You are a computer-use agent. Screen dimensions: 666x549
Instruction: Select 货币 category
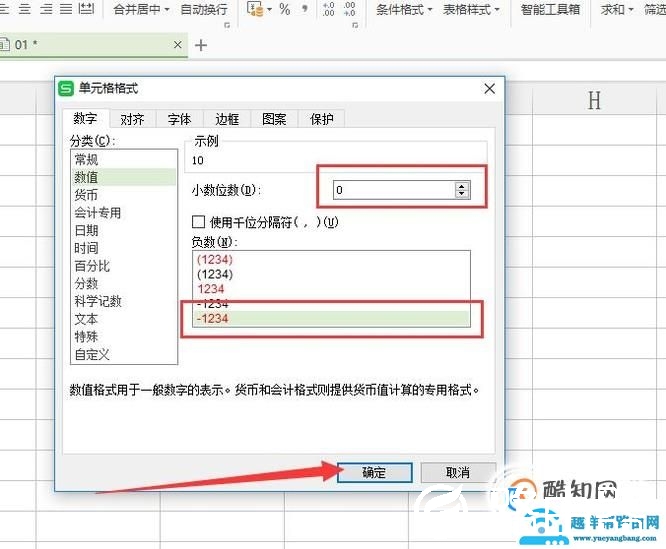tap(124, 195)
